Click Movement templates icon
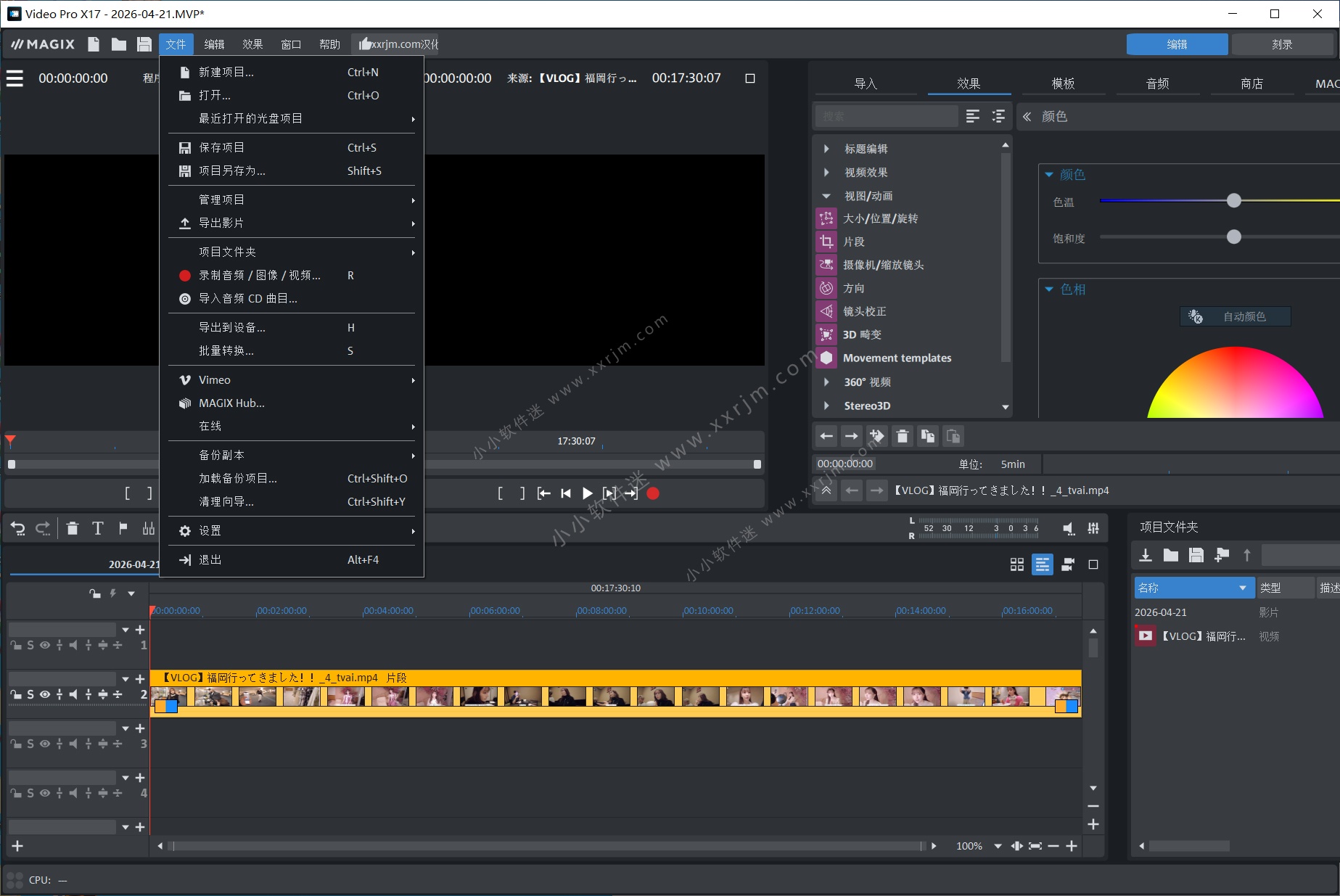This screenshot has width=1340, height=896. click(x=826, y=358)
